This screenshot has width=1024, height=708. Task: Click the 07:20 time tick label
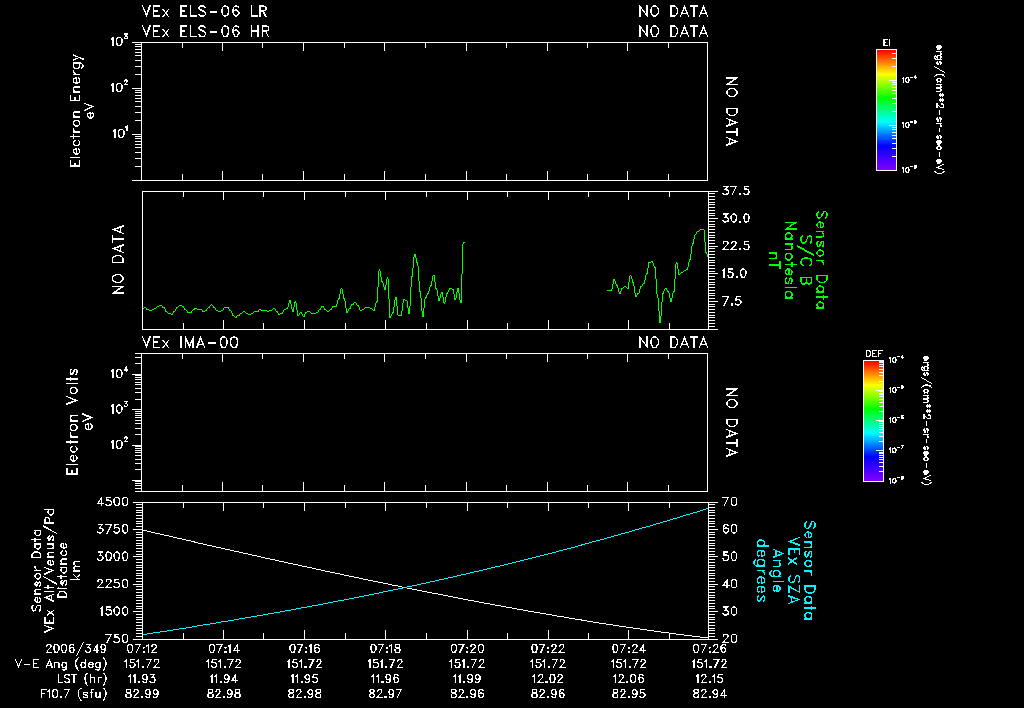click(x=466, y=649)
